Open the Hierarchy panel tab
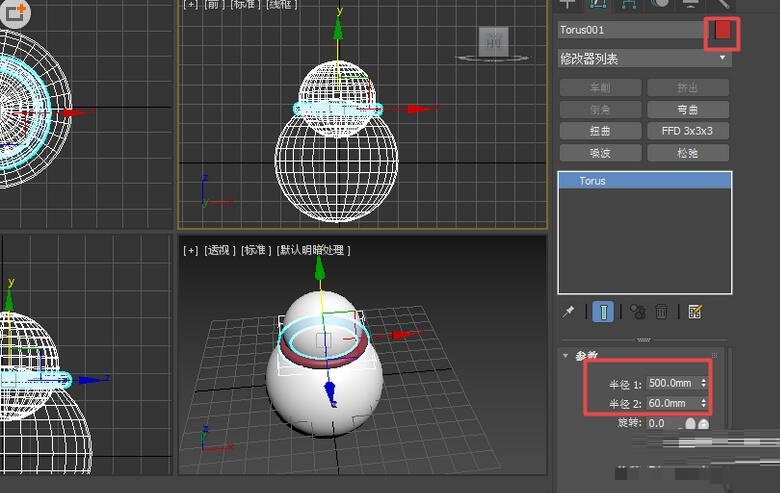This screenshot has height=493, width=780. point(629,4)
